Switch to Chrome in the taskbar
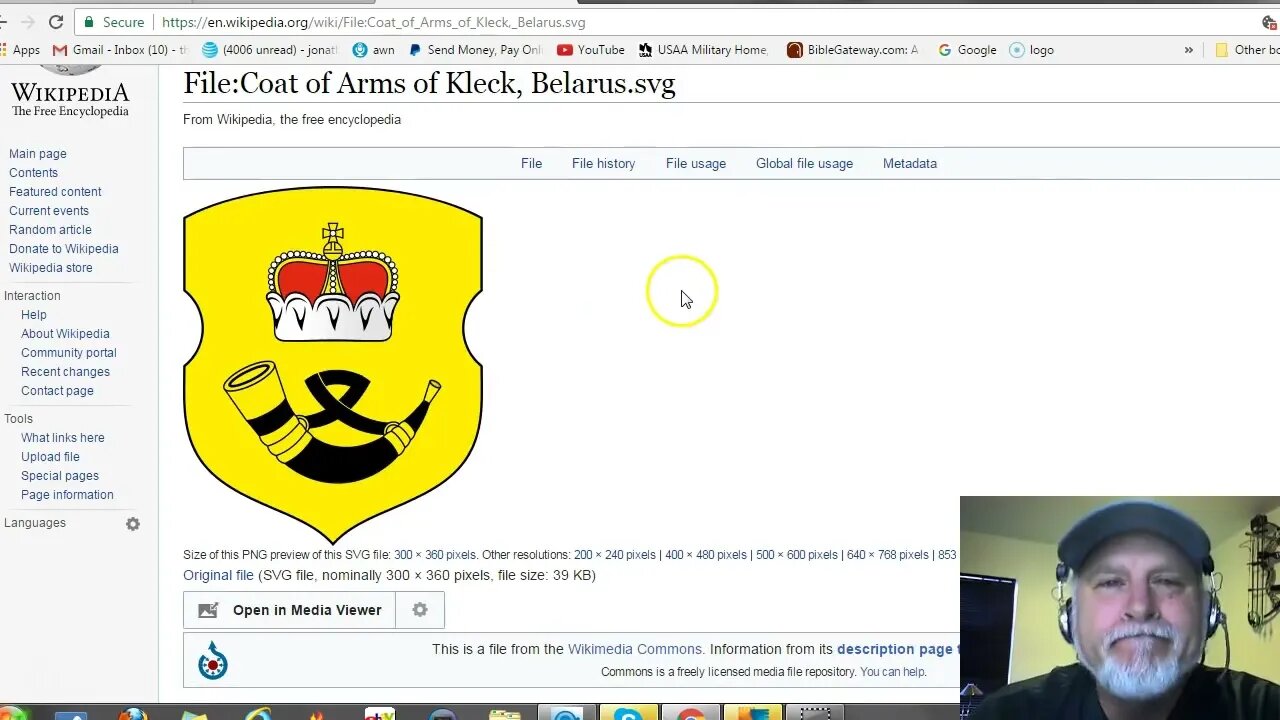This screenshot has height=720, width=1280. click(690, 715)
